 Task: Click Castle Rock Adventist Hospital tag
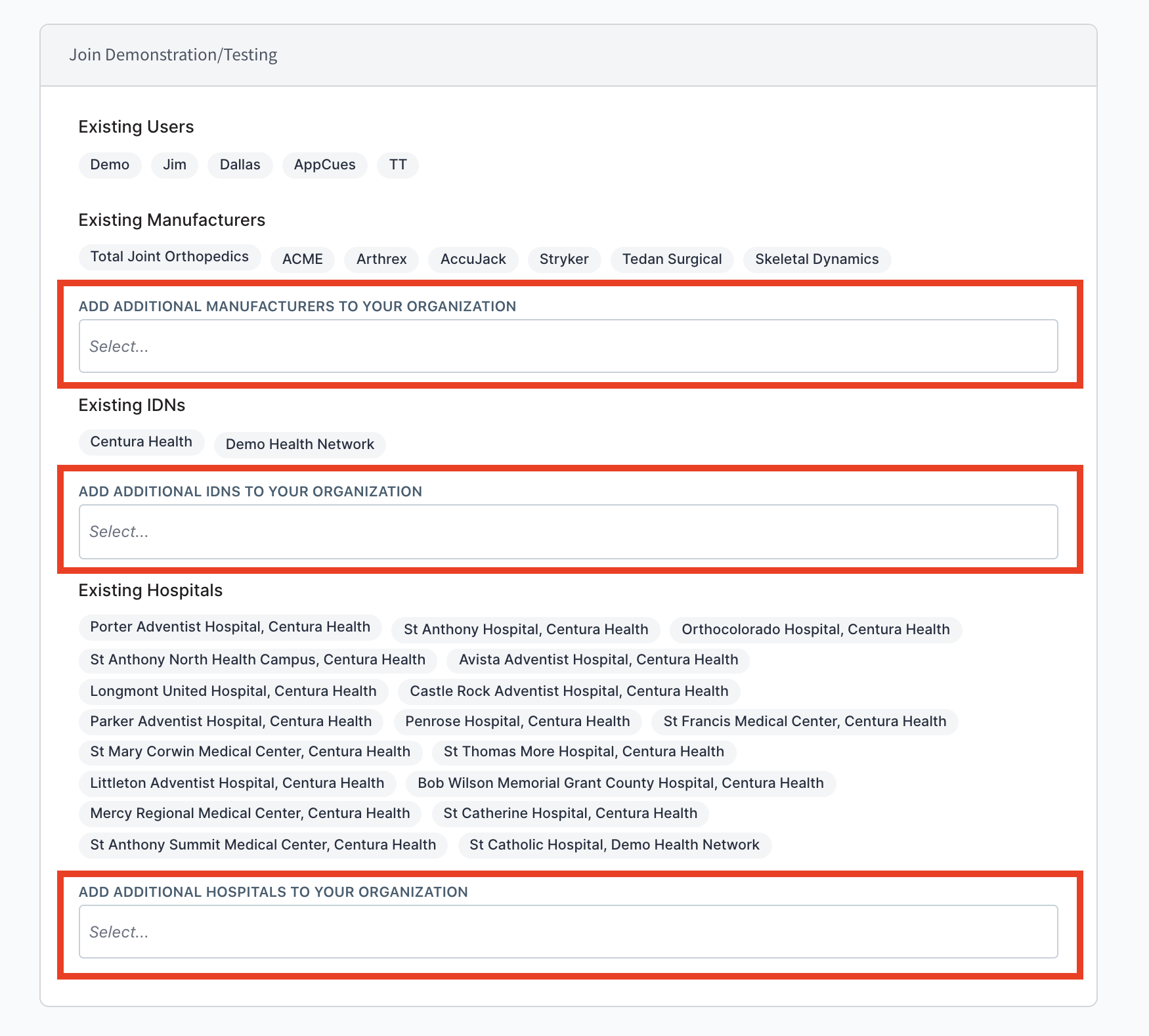pyautogui.click(x=569, y=691)
